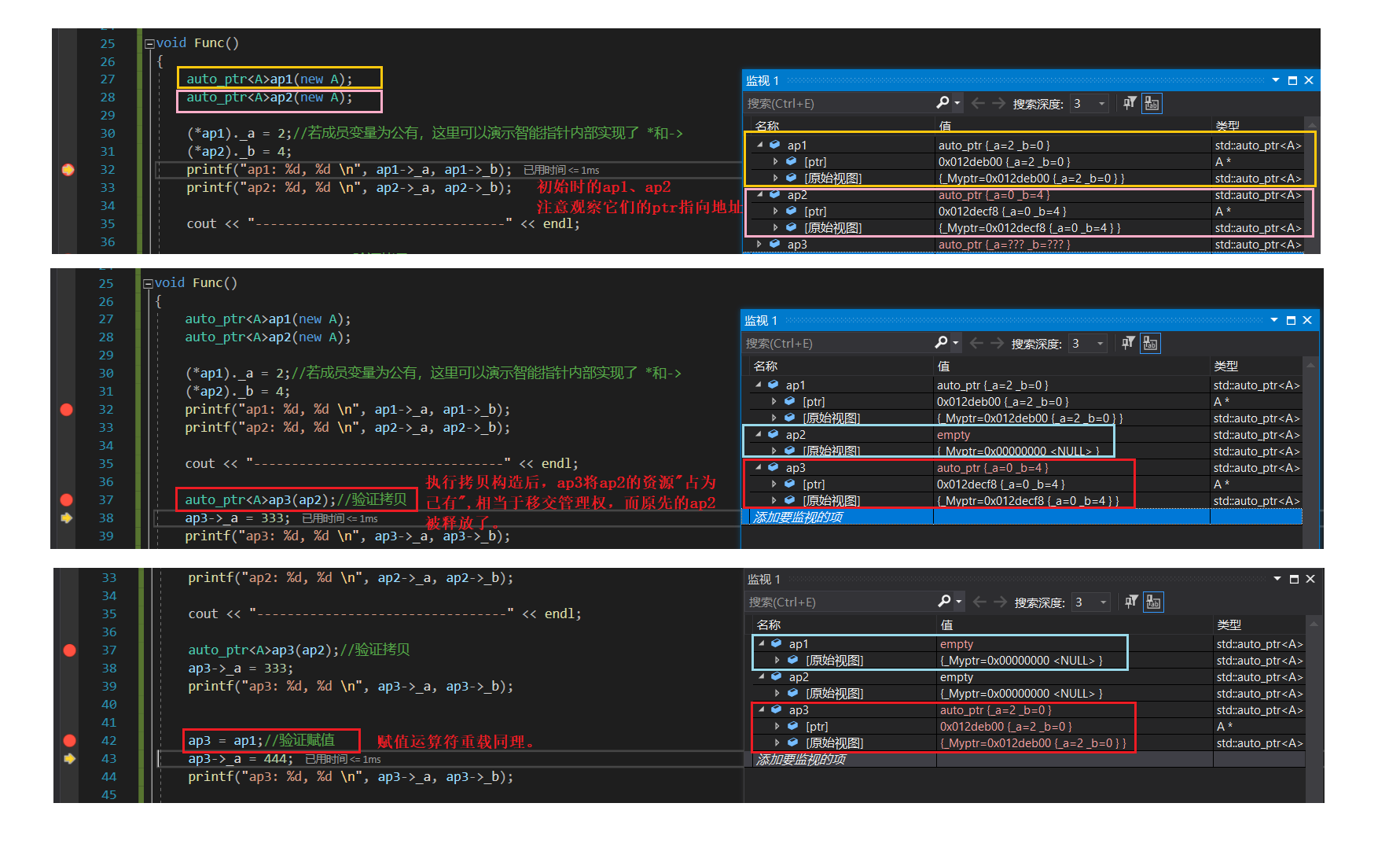Click the cube icon beside ap2 in the middle watch window
The width and height of the screenshot is (1400, 851).
pyautogui.click(x=773, y=434)
